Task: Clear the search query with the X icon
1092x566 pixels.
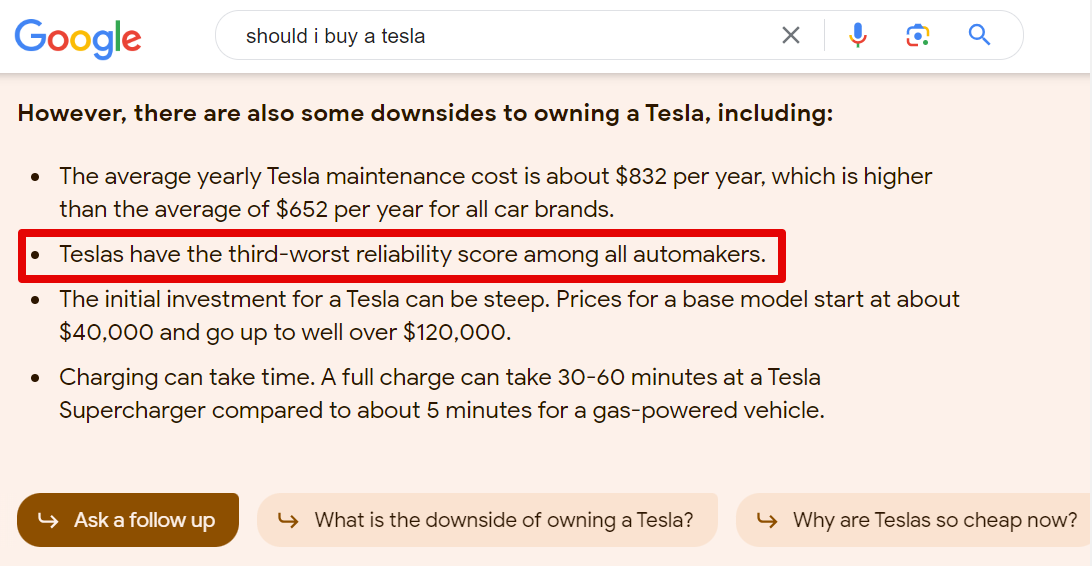Action: [790, 36]
